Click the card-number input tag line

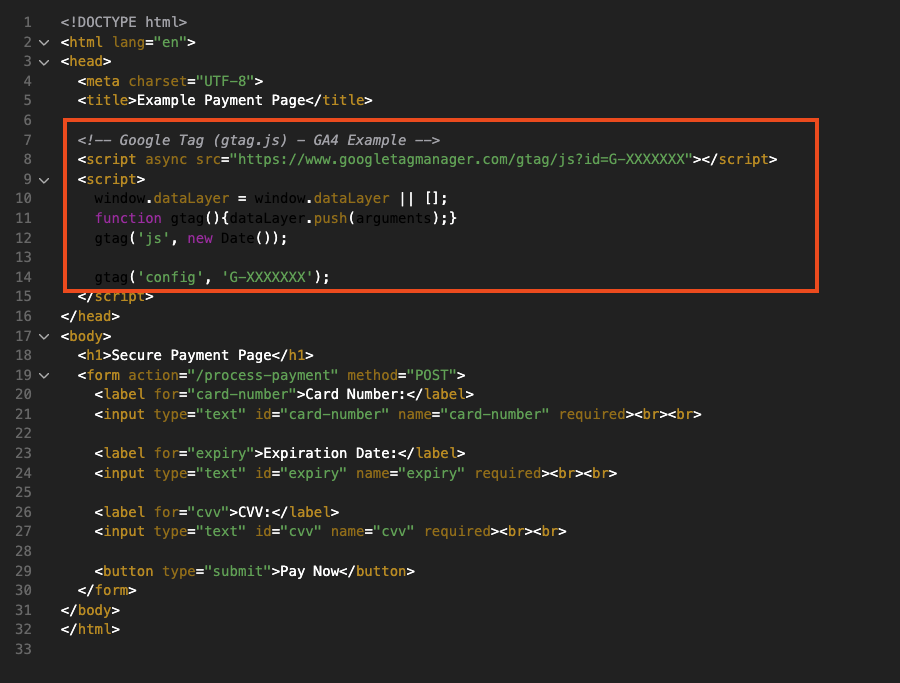(x=398, y=414)
